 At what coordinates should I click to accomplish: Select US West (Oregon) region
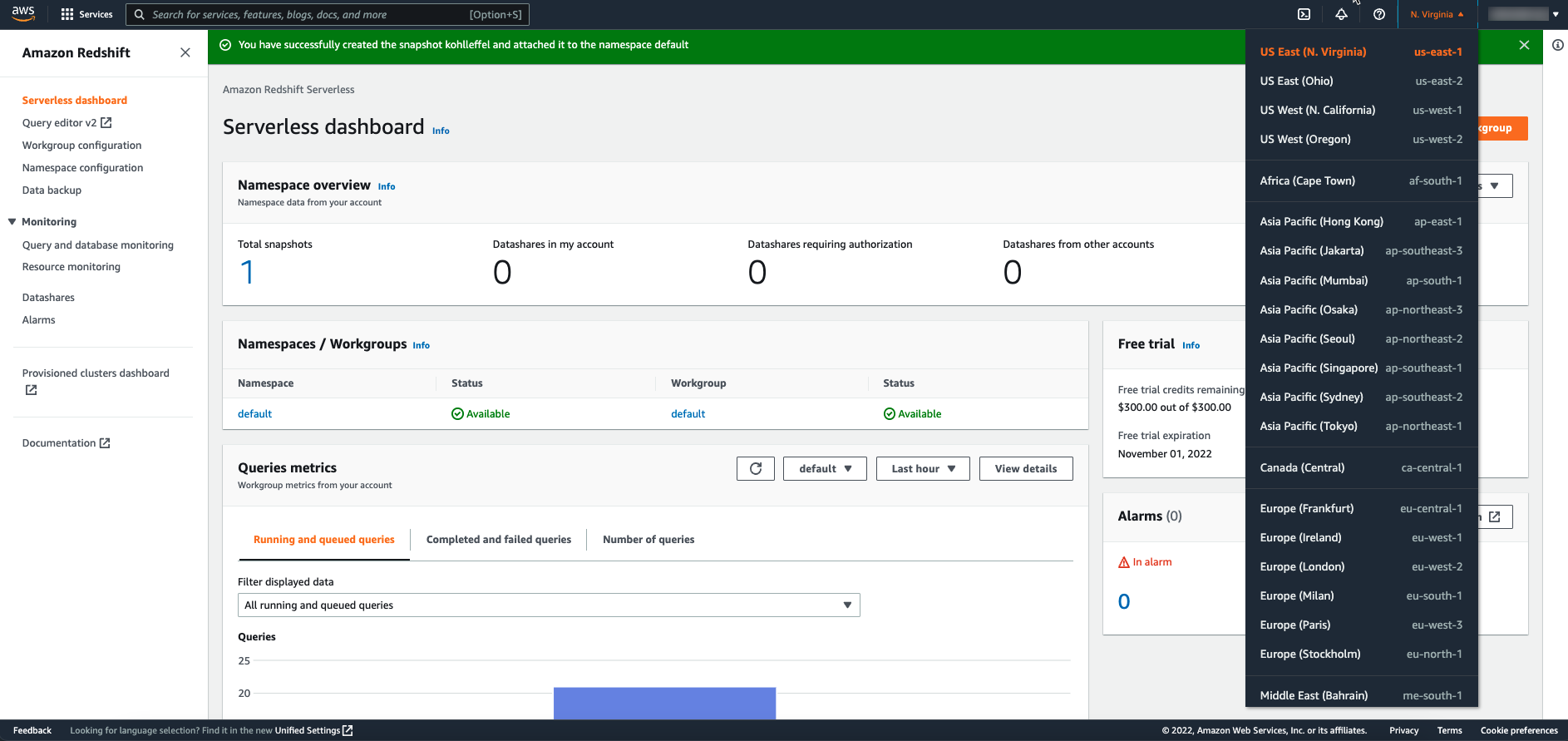tap(1361, 139)
